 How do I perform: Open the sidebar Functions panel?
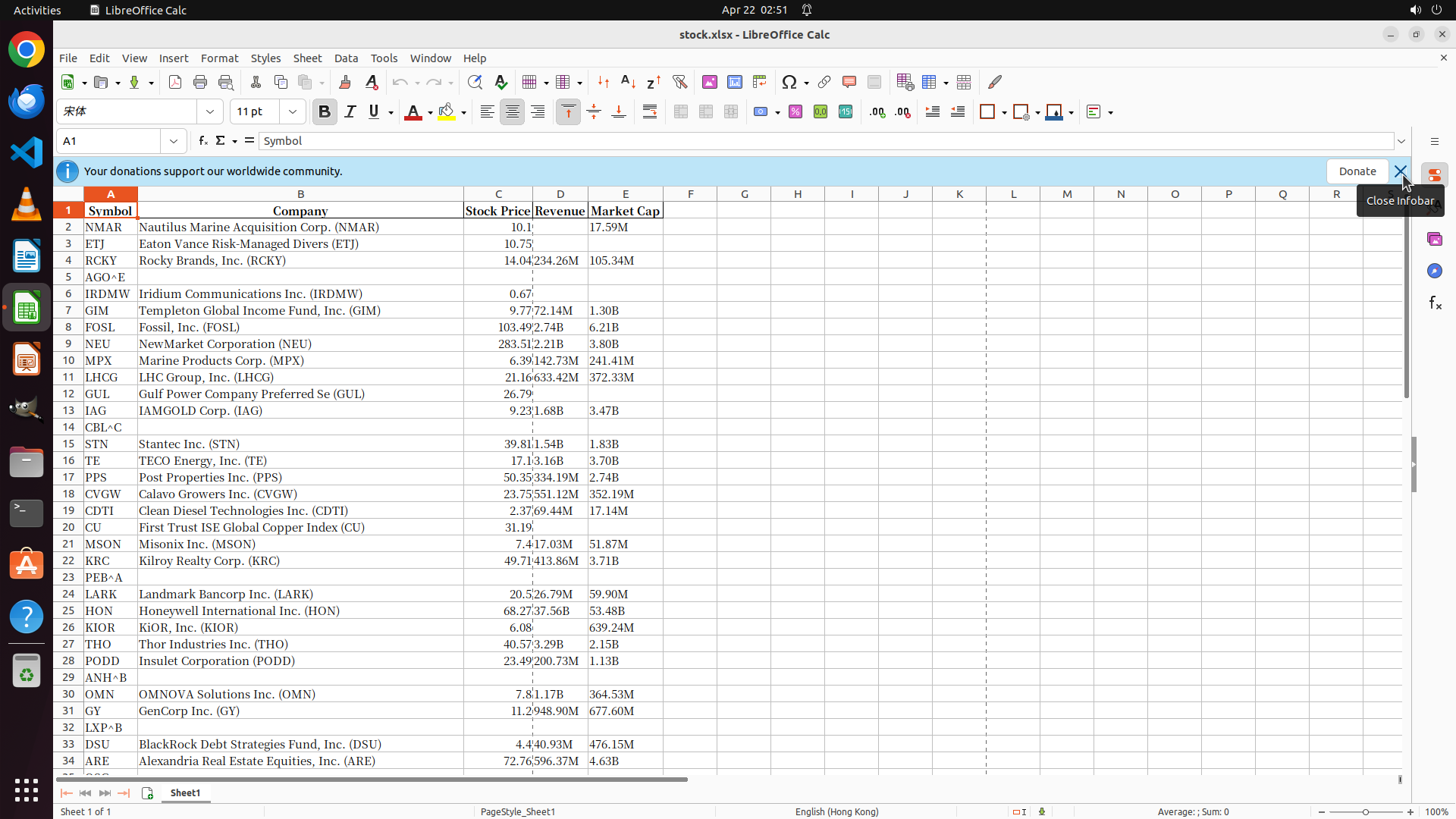click(x=1435, y=303)
